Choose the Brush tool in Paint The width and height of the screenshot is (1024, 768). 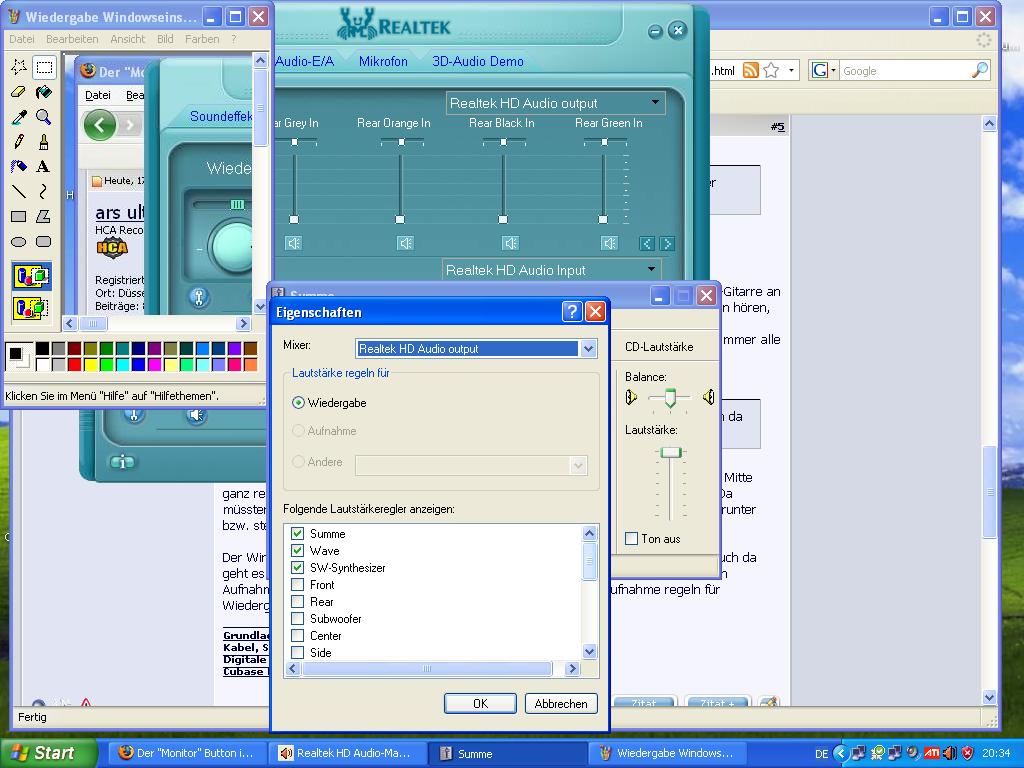pos(44,142)
